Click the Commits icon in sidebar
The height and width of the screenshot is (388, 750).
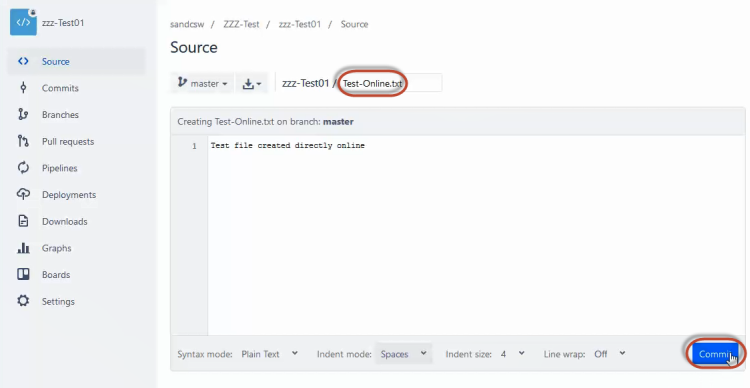pyautogui.click(x=23, y=88)
